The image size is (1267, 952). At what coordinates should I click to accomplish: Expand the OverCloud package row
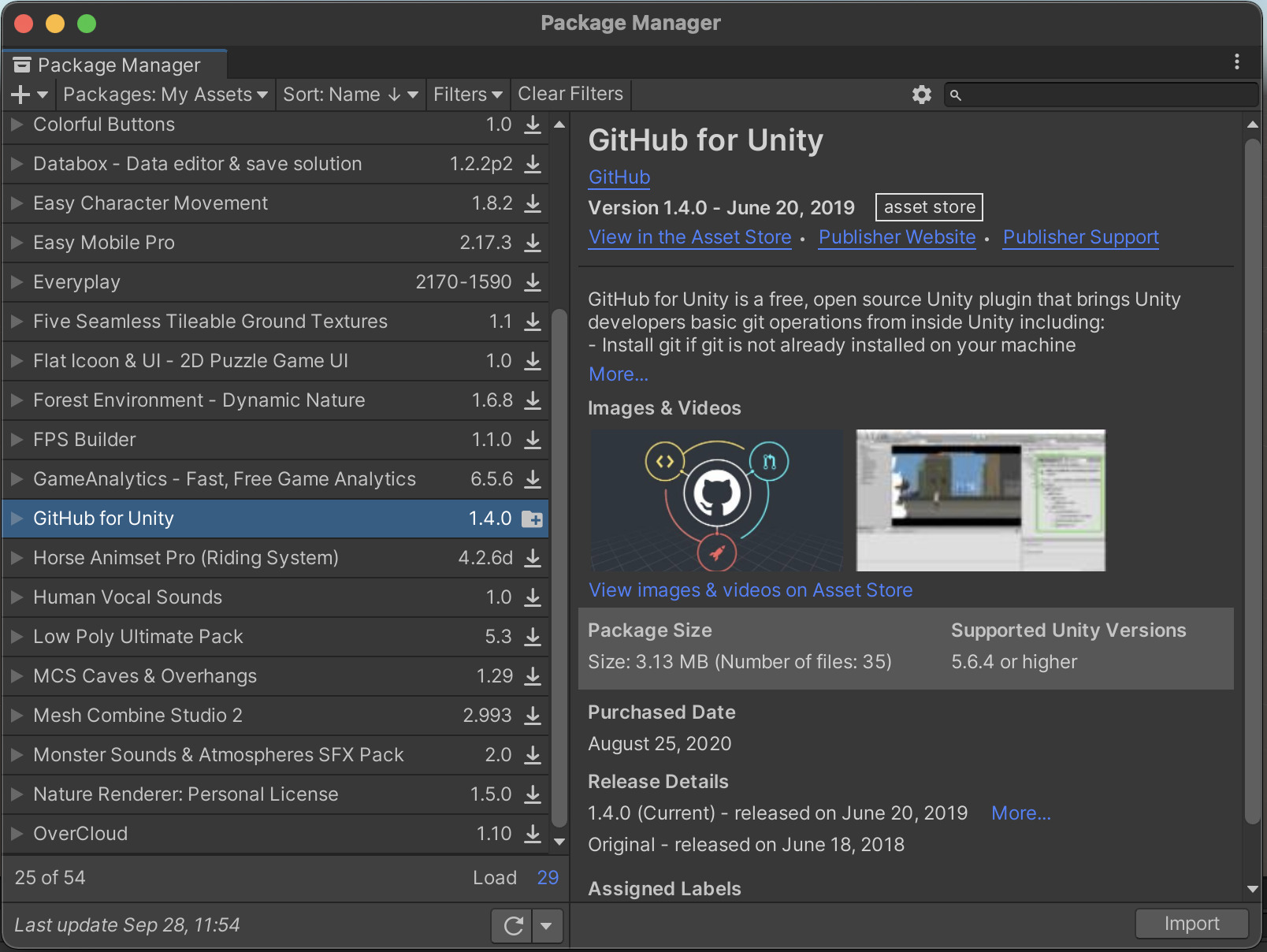tap(17, 834)
